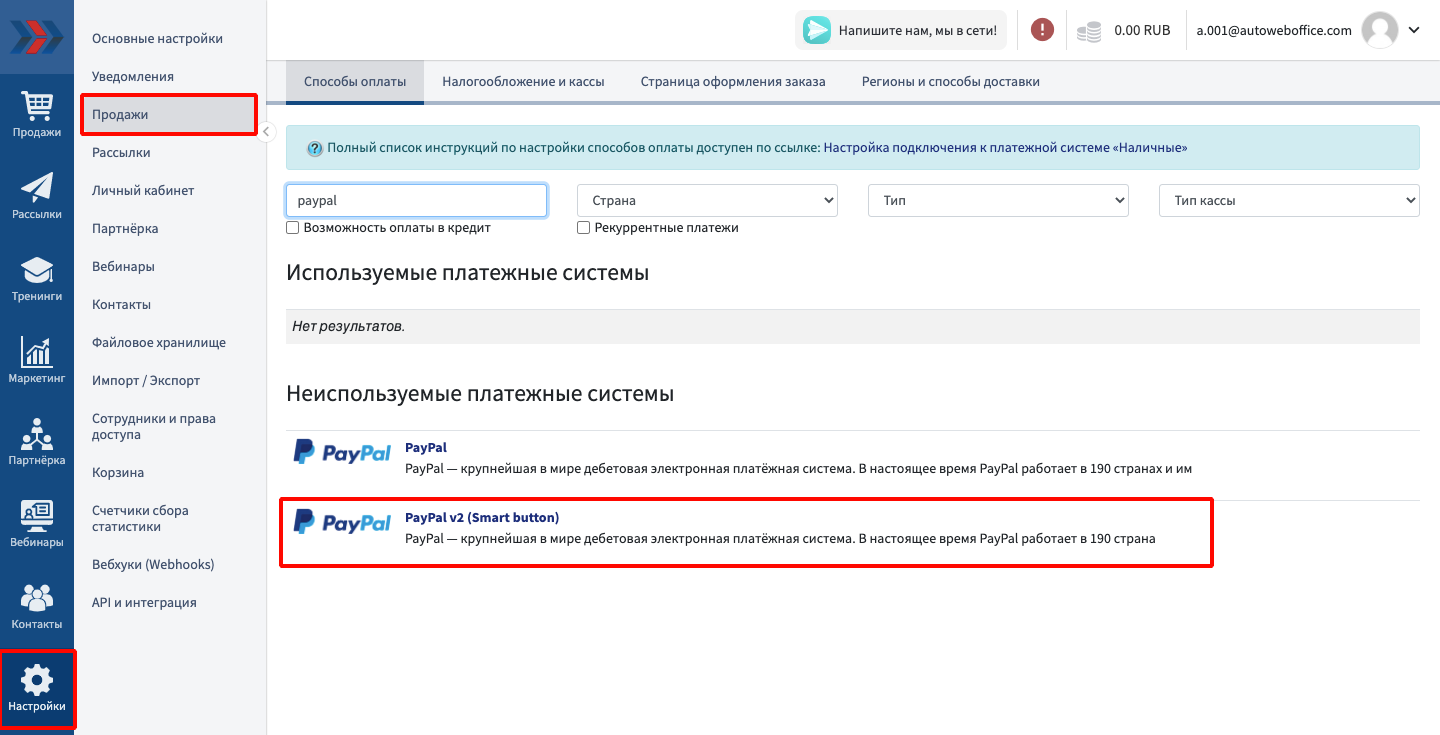The width and height of the screenshot is (1440, 735).
Task: Collapse the settings submenu with arrow handle
Action: point(267,132)
